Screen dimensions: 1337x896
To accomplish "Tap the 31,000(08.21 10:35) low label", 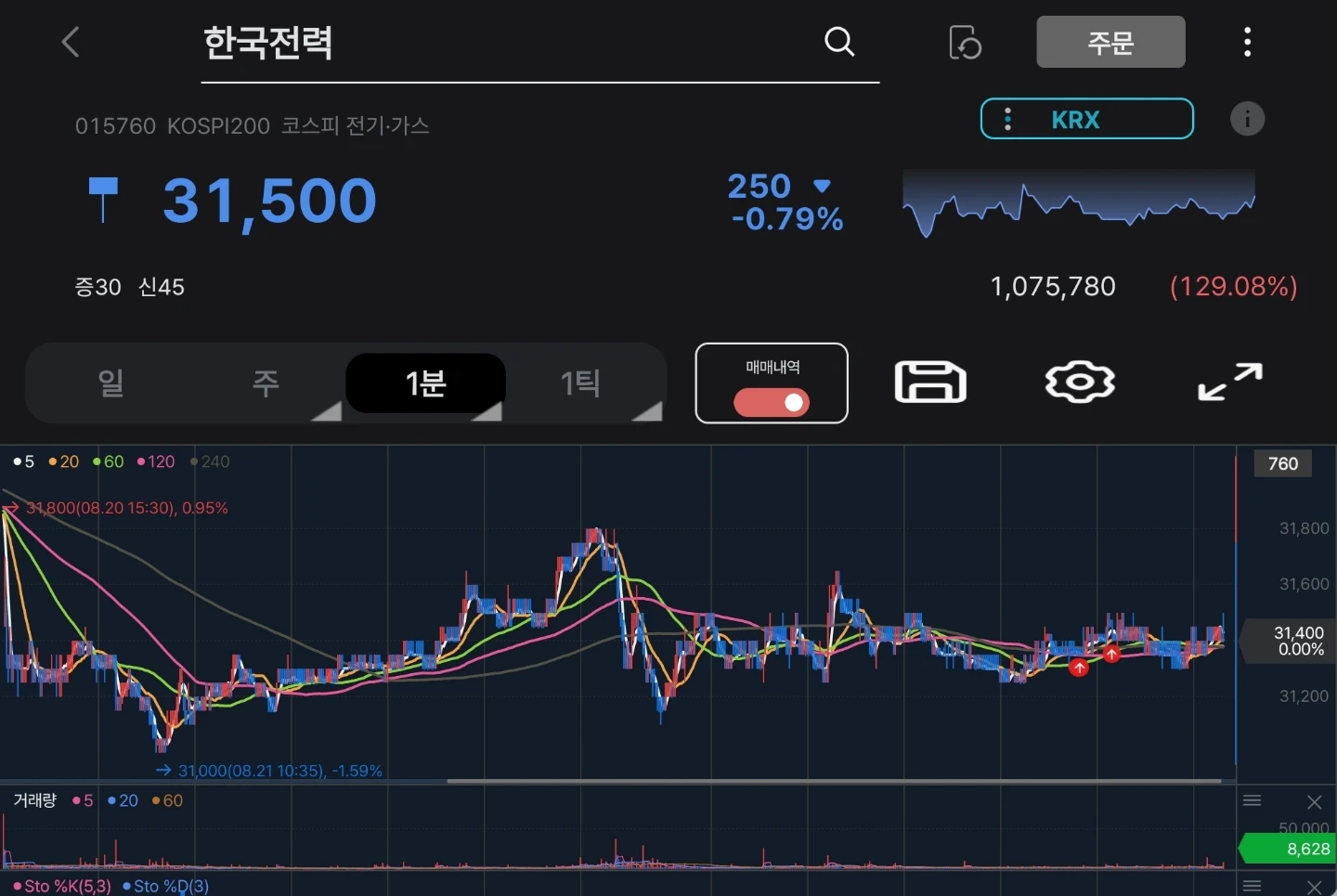I will point(279,771).
